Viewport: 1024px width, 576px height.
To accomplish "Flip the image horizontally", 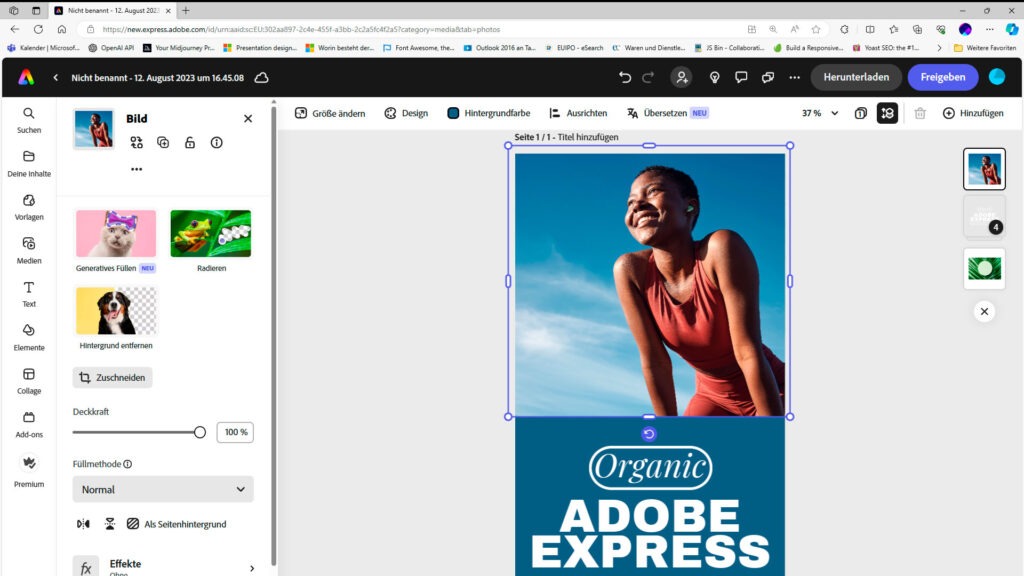I will click(x=83, y=524).
